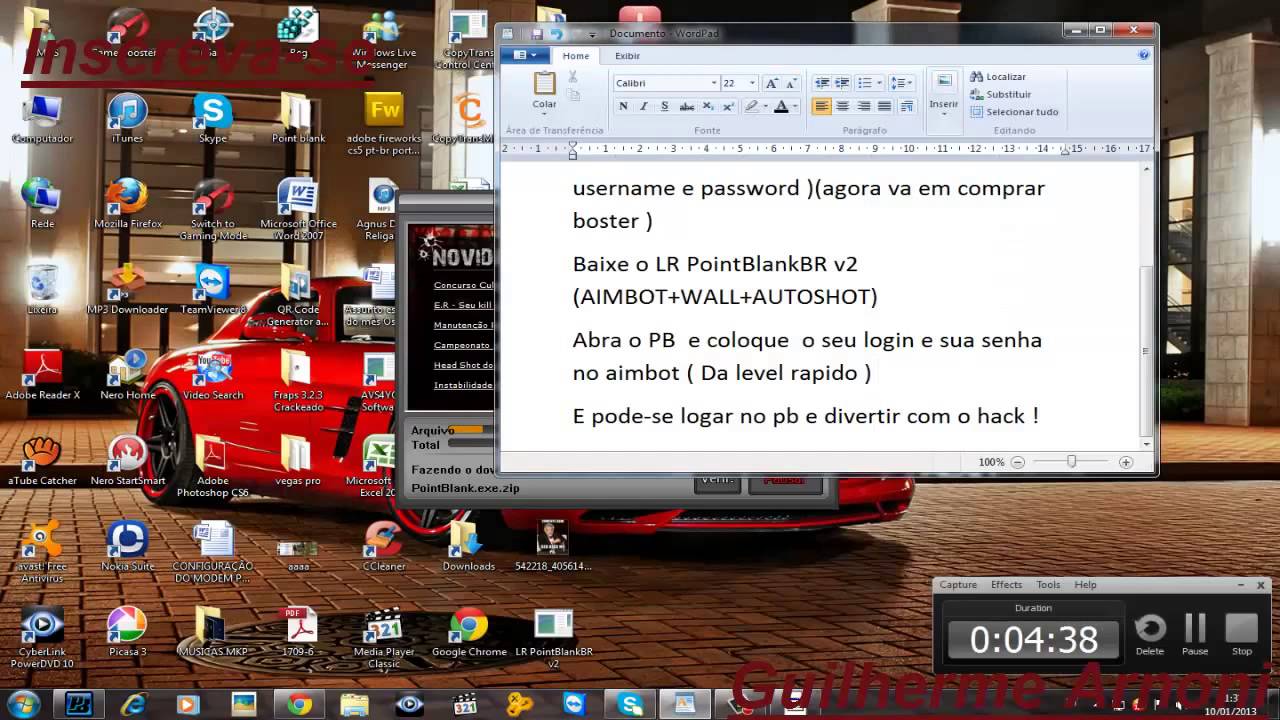Open the Lixeira recycle bin
This screenshot has height=720, width=1280.
(x=42, y=290)
